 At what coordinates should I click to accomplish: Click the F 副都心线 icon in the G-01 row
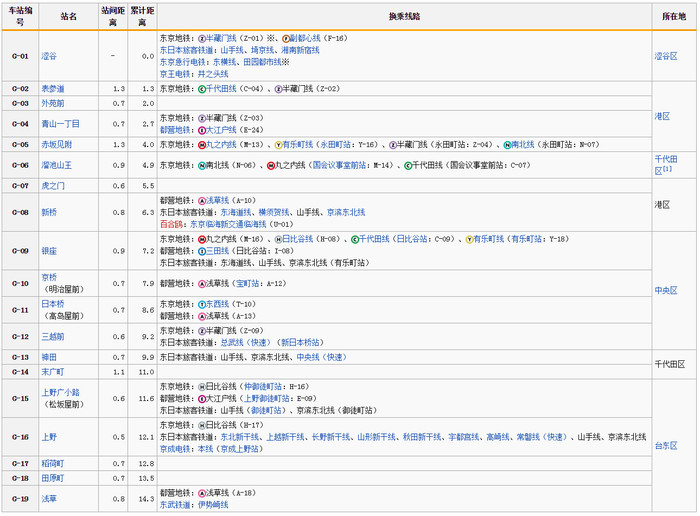(x=286, y=38)
